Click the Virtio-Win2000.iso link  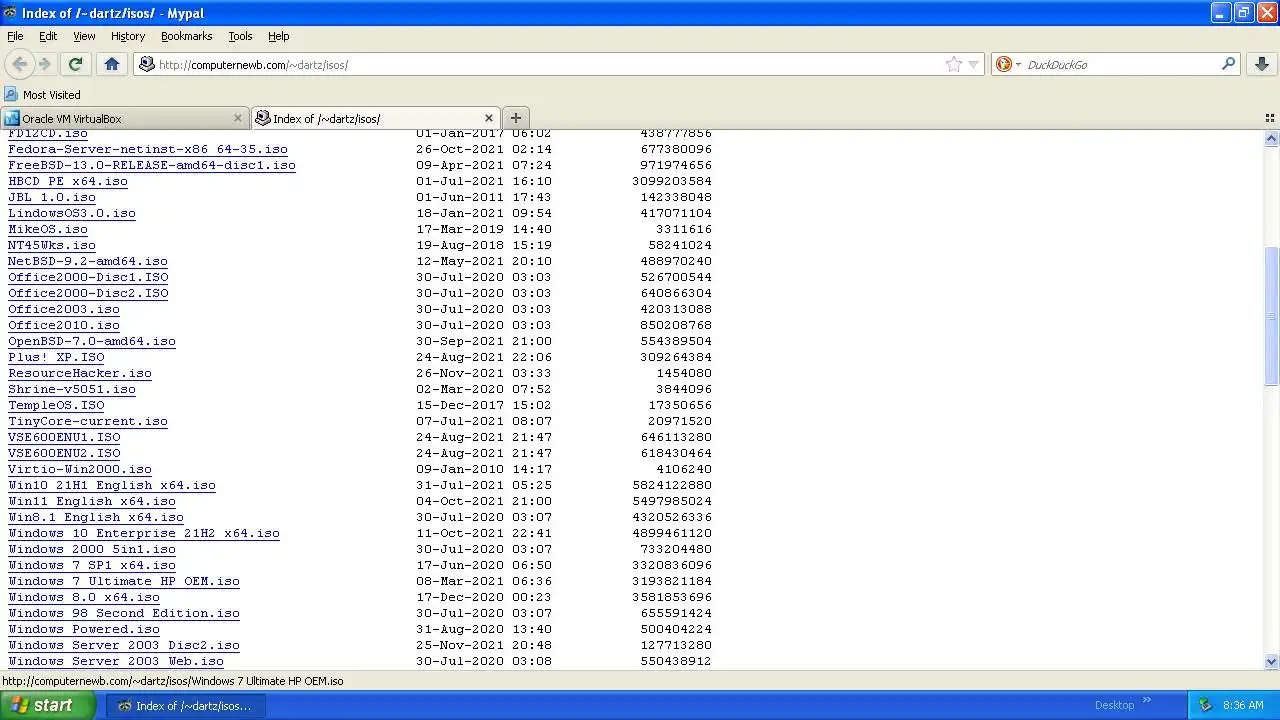(80, 469)
